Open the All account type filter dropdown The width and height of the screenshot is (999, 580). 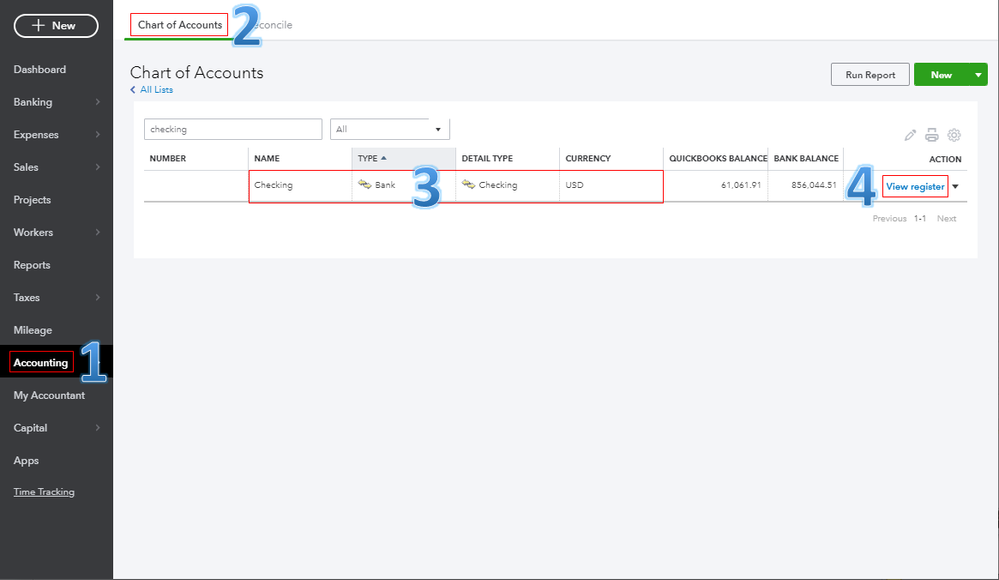(389, 129)
